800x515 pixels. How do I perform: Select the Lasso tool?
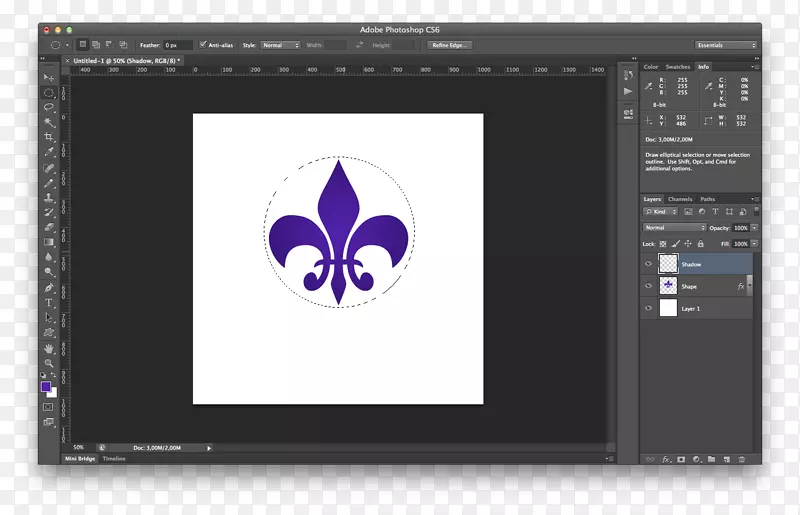pos(48,107)
